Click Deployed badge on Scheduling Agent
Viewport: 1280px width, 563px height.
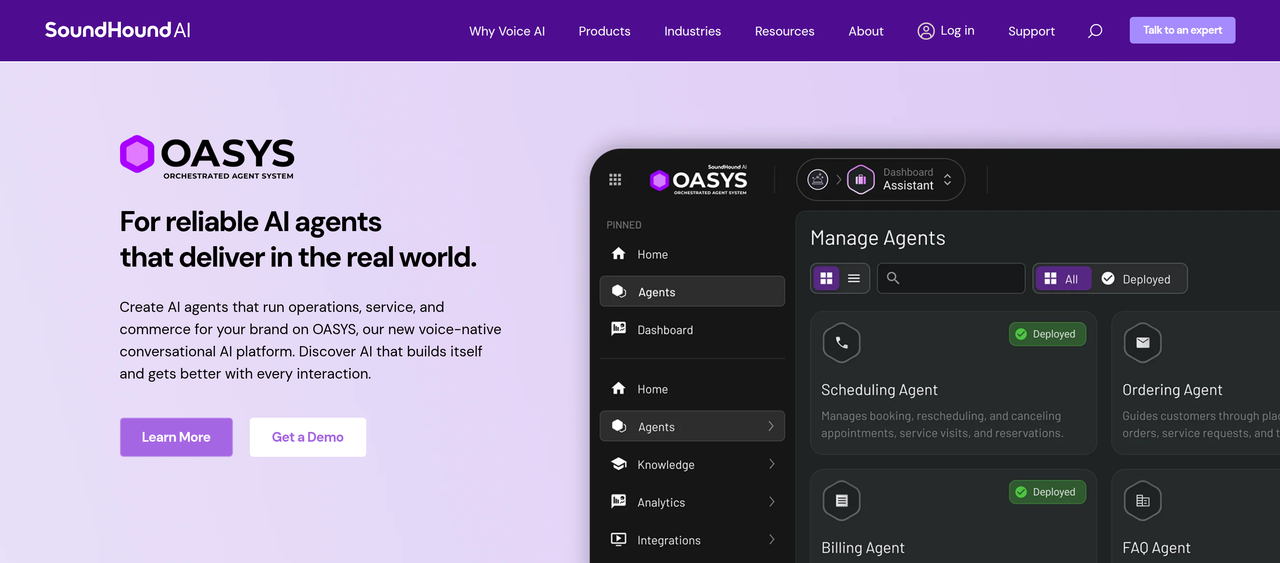pos(1047,334)
